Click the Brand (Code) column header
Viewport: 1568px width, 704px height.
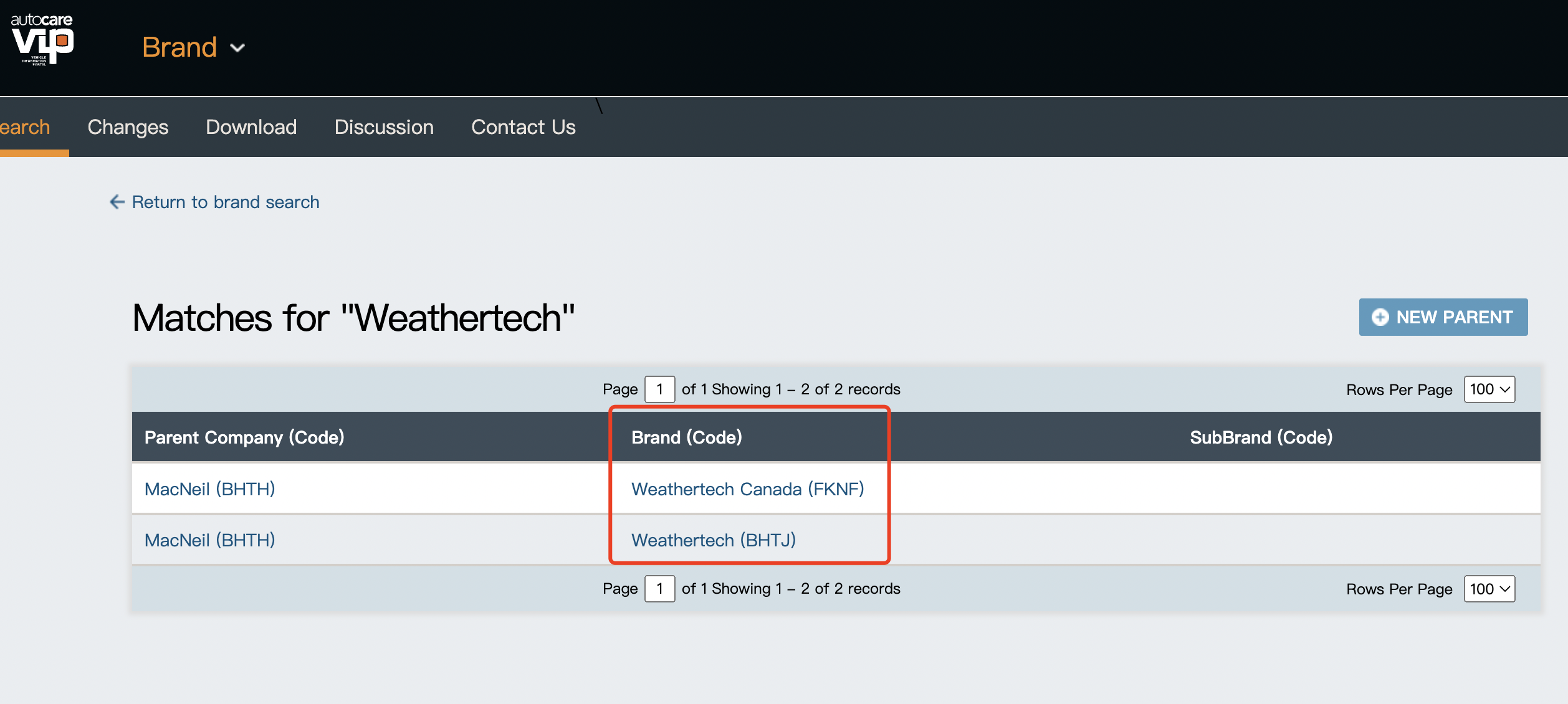point(686,437)
